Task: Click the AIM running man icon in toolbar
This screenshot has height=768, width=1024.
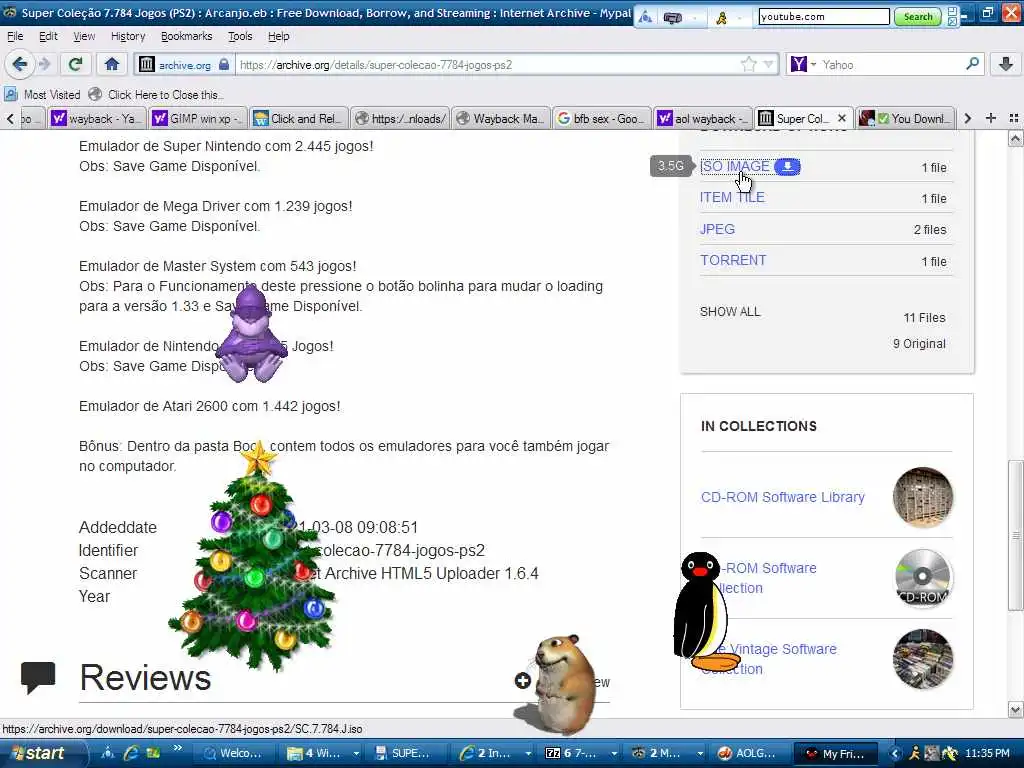Action: pyautogui.click(x=722, y=18)
